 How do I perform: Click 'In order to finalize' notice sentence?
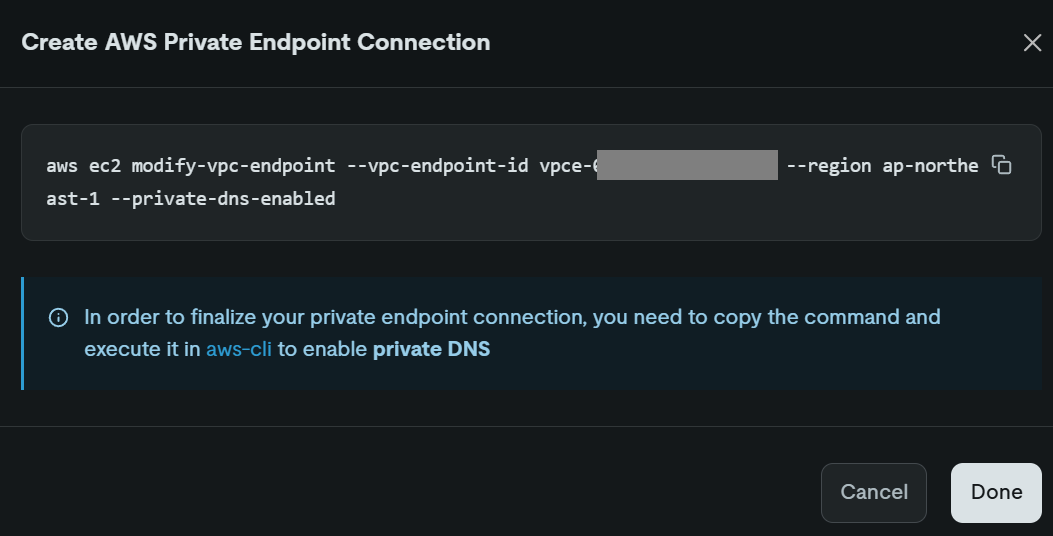point(512,317)
